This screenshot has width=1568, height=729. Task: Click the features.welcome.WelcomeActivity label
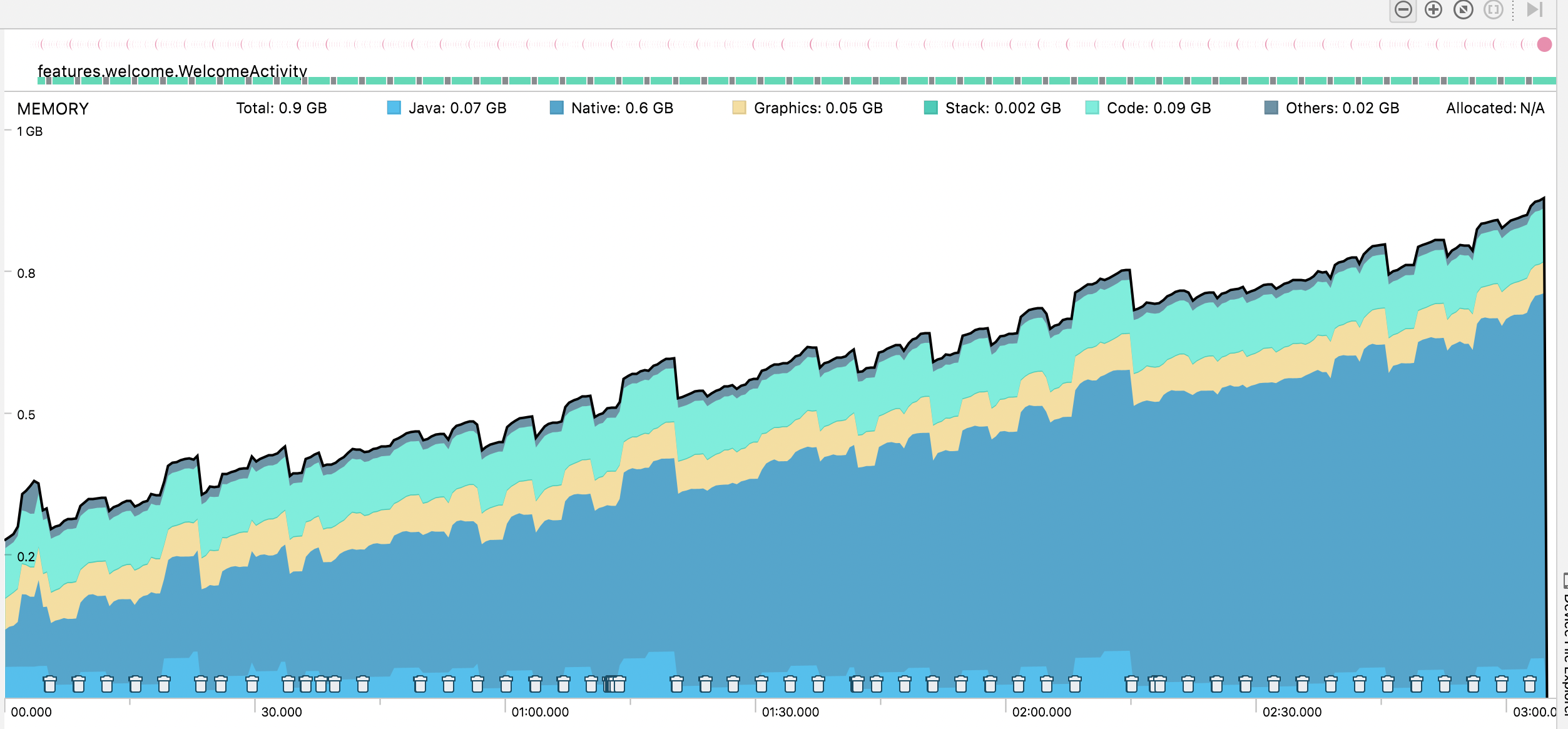[x=172, y=71]
